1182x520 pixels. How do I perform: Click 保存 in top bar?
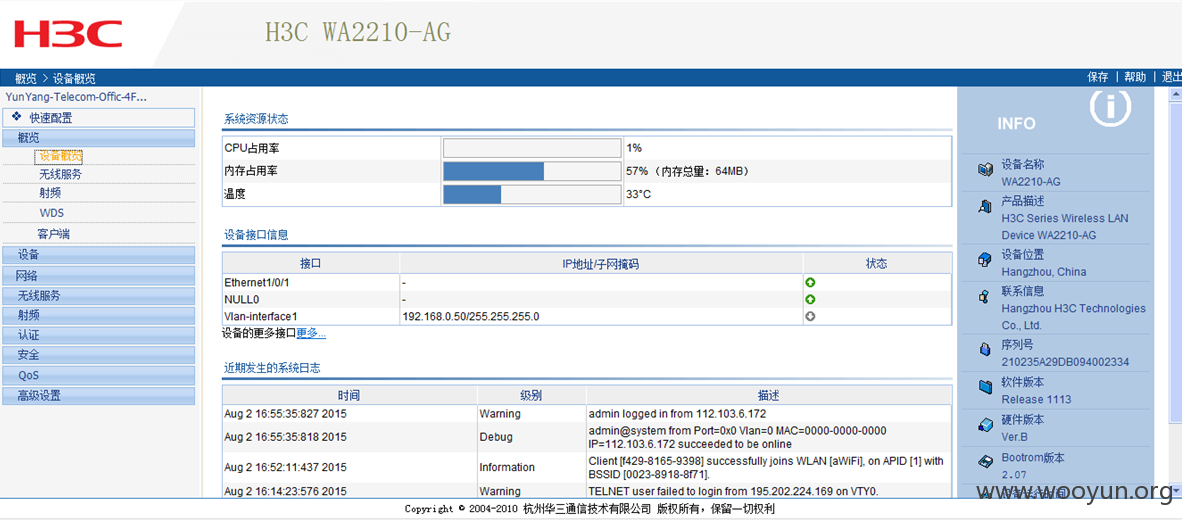[1098, 77]
